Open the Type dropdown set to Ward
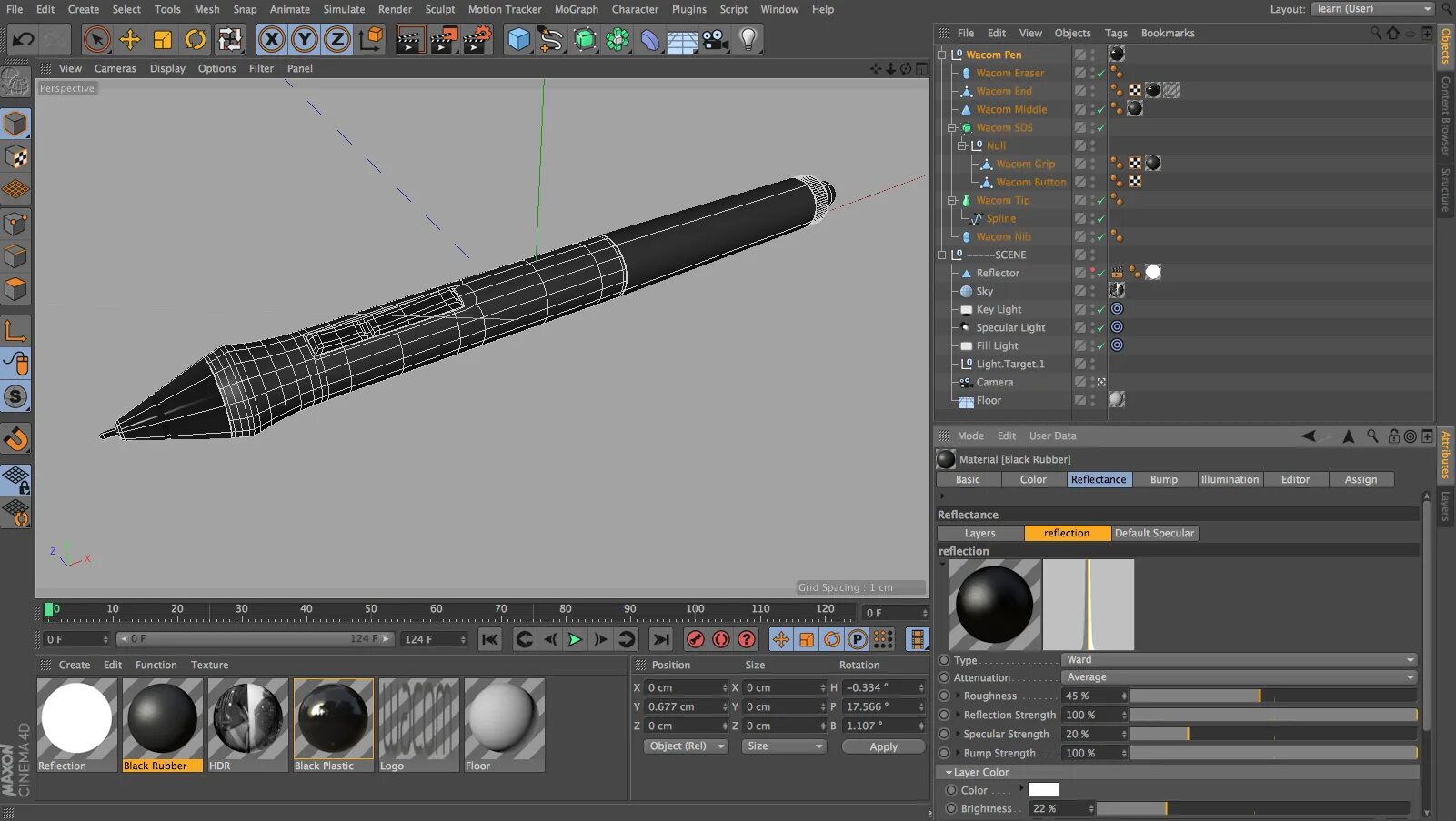Image resolution: width=1456 pixels, height=821 pixels. (1240, 660)
